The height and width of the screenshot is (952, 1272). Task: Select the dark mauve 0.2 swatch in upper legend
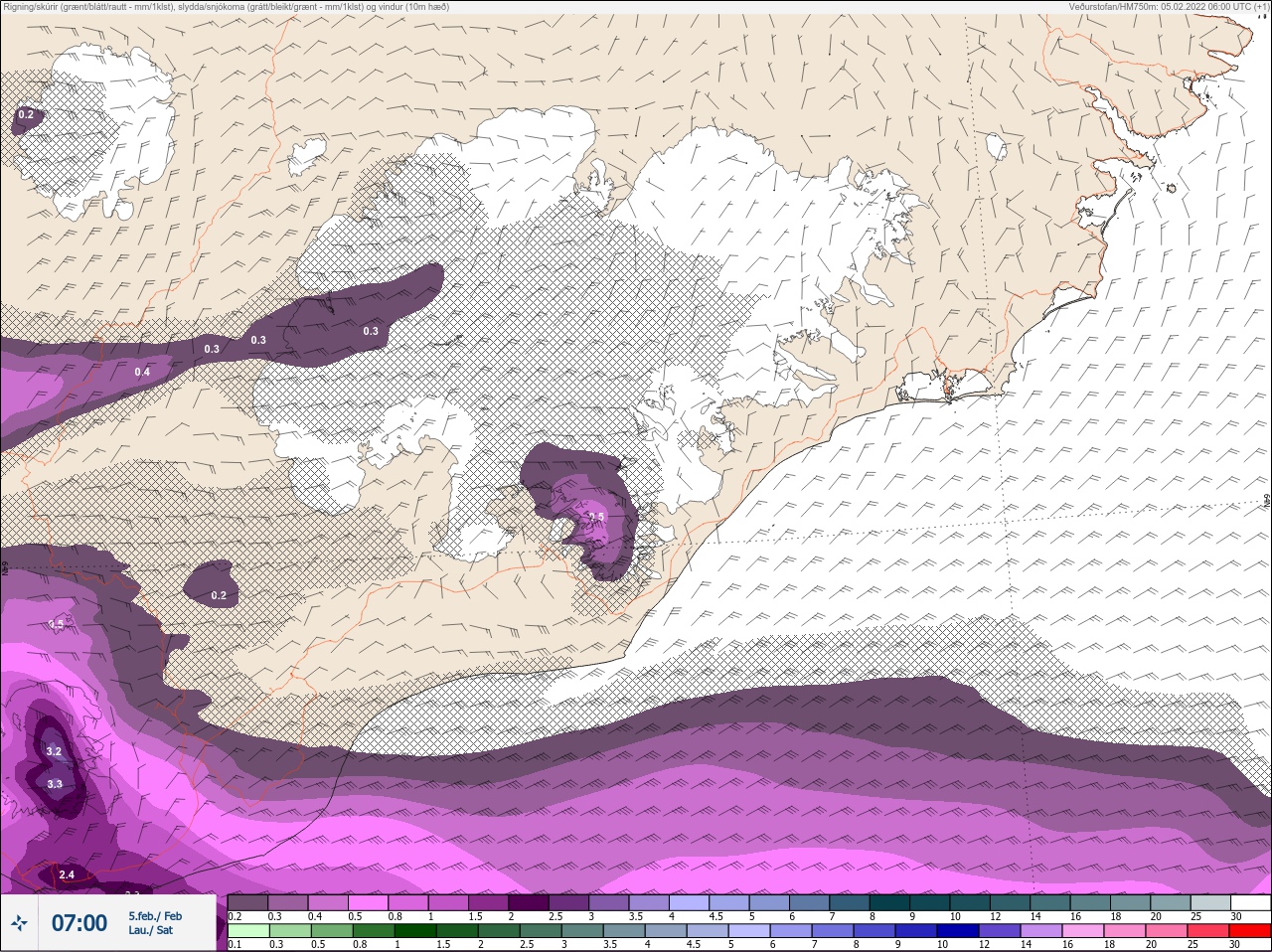pyautogui.click(x=247, y=902)
